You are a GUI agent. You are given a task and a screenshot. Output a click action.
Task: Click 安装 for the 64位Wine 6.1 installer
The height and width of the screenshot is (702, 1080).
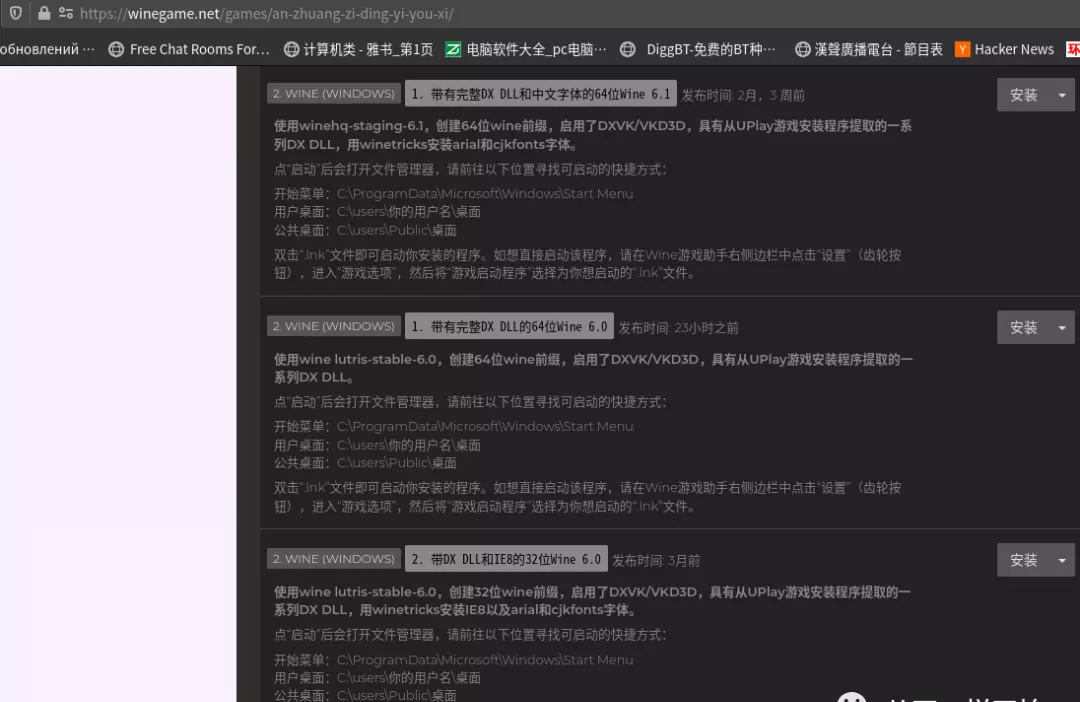[1023, 95]
